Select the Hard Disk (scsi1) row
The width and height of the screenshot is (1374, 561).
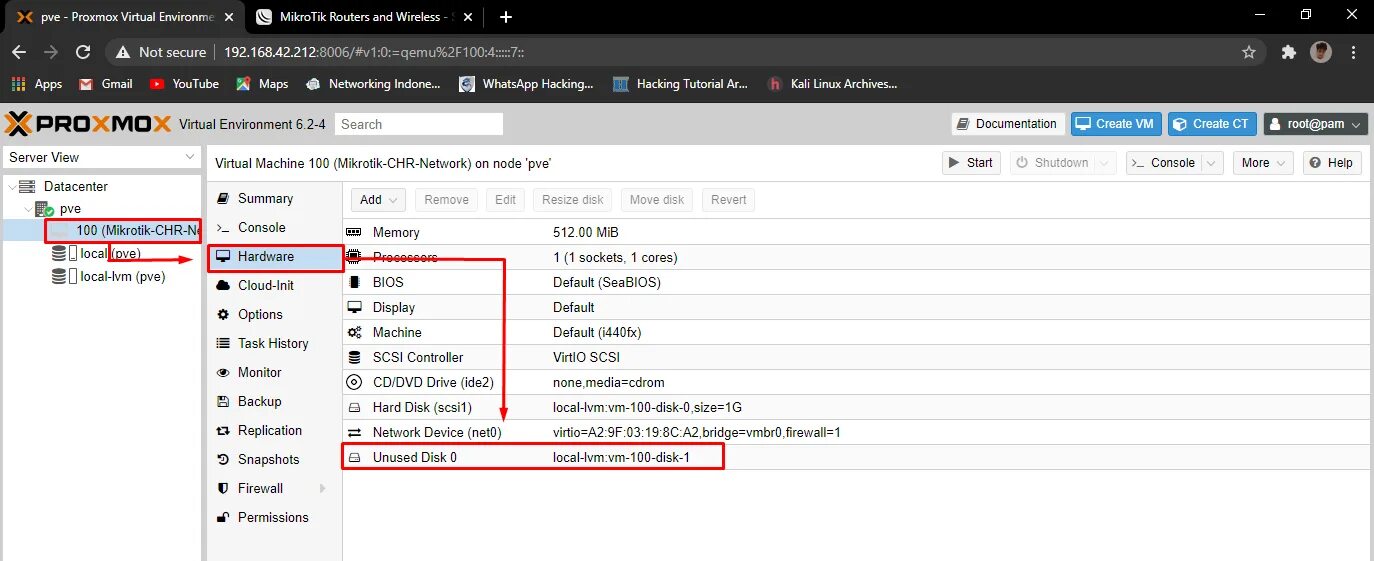pyautogui.click(x=855, y=408)
